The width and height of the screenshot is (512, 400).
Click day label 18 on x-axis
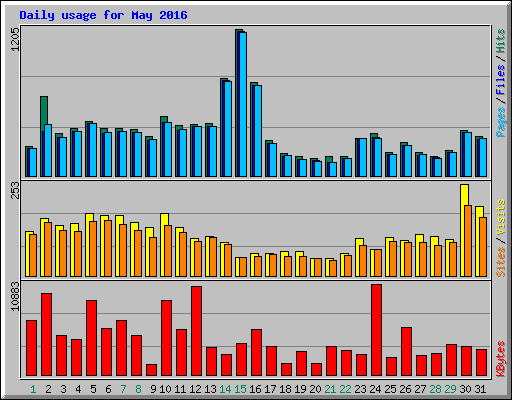pos(285,389)
